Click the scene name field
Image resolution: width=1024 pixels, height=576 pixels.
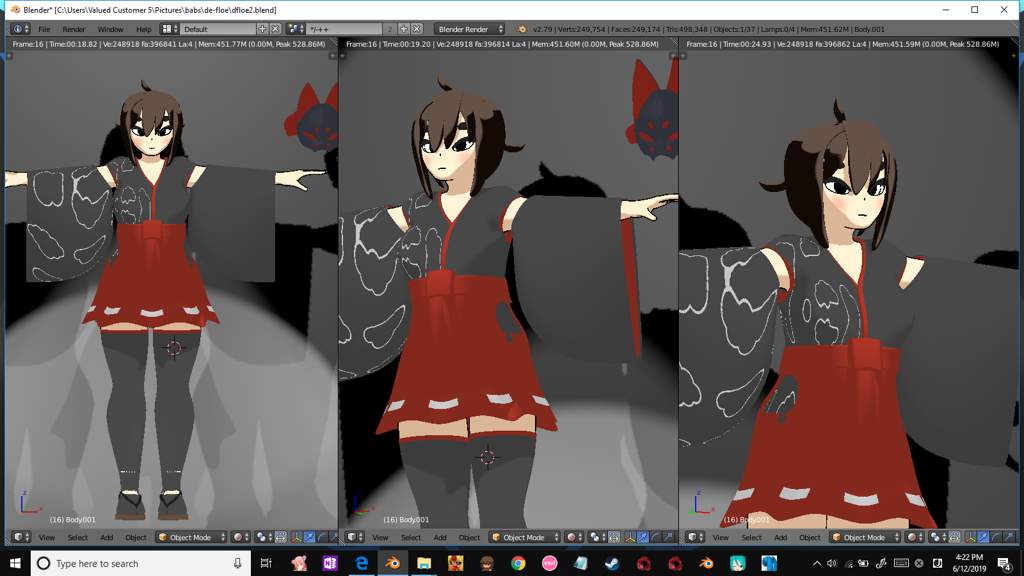click(x=345, y=29)
